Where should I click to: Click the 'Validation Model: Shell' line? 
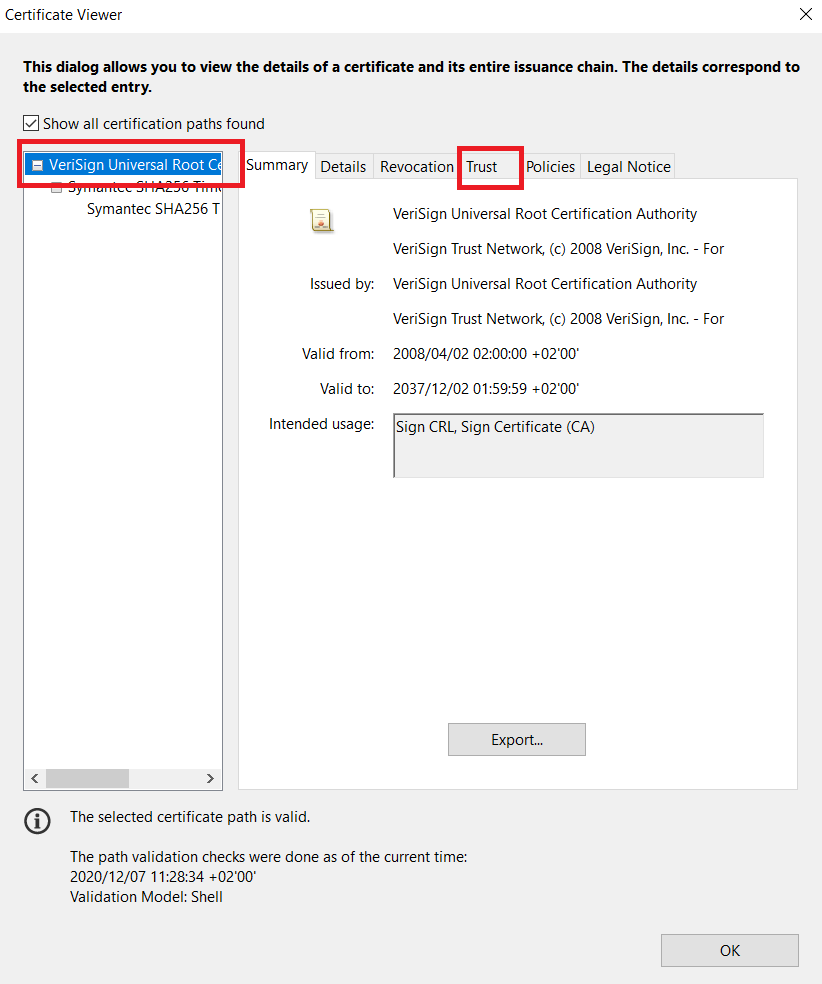146,897
